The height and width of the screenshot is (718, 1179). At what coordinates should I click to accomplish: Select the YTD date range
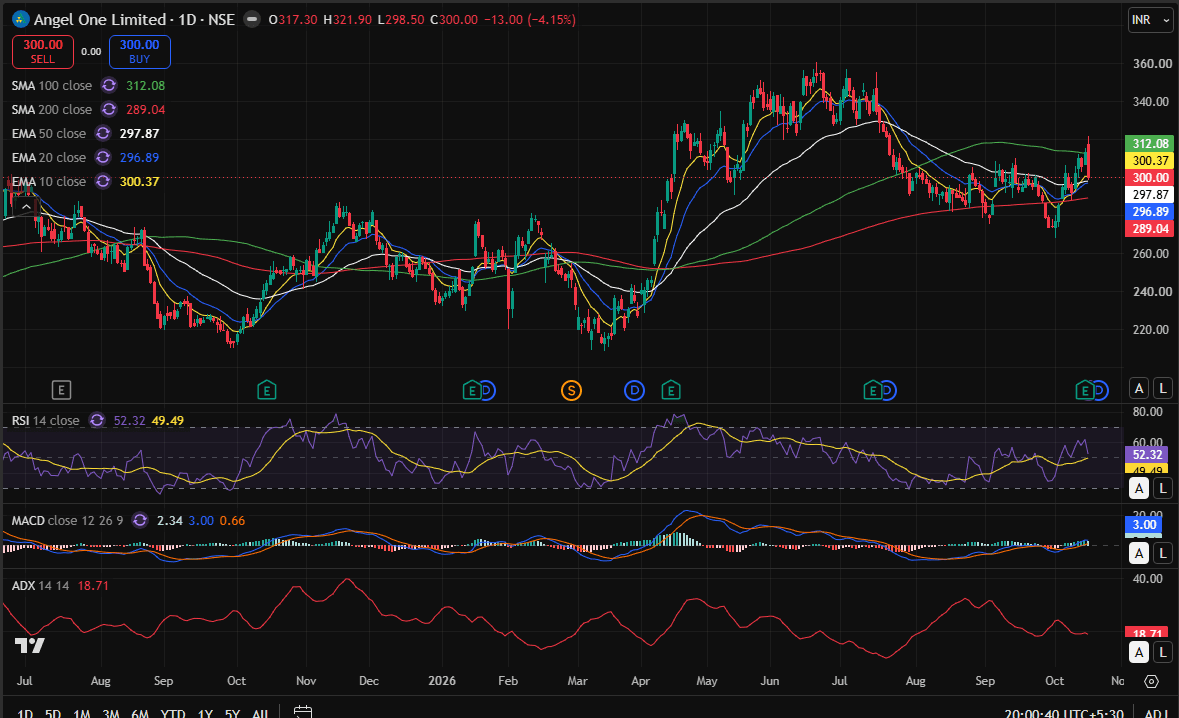coord(173,713)
